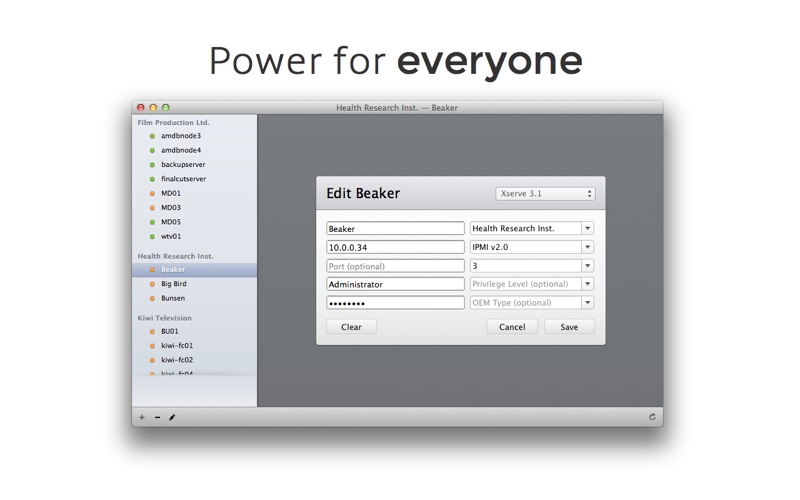800x500 pixels.
Task: Expand the Health Research Inst. group combo box
Action: pos(587,228)
